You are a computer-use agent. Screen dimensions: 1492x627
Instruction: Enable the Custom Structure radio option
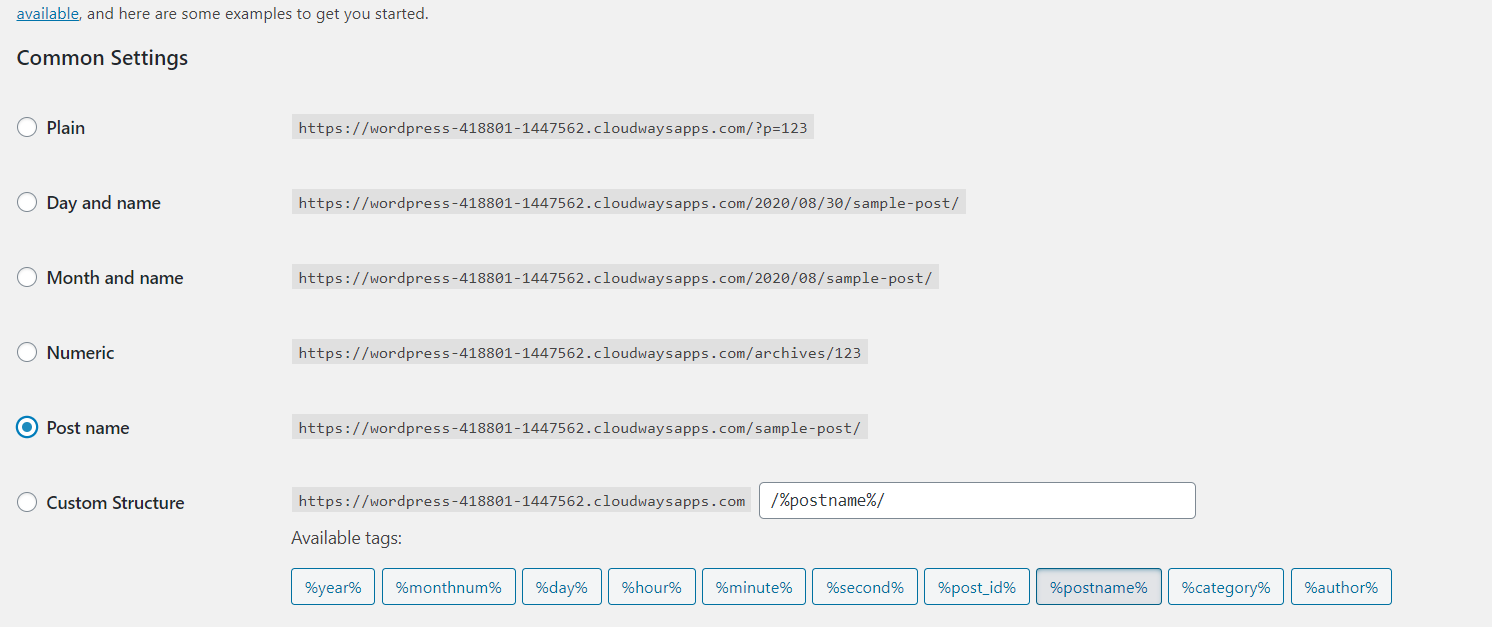27,503
